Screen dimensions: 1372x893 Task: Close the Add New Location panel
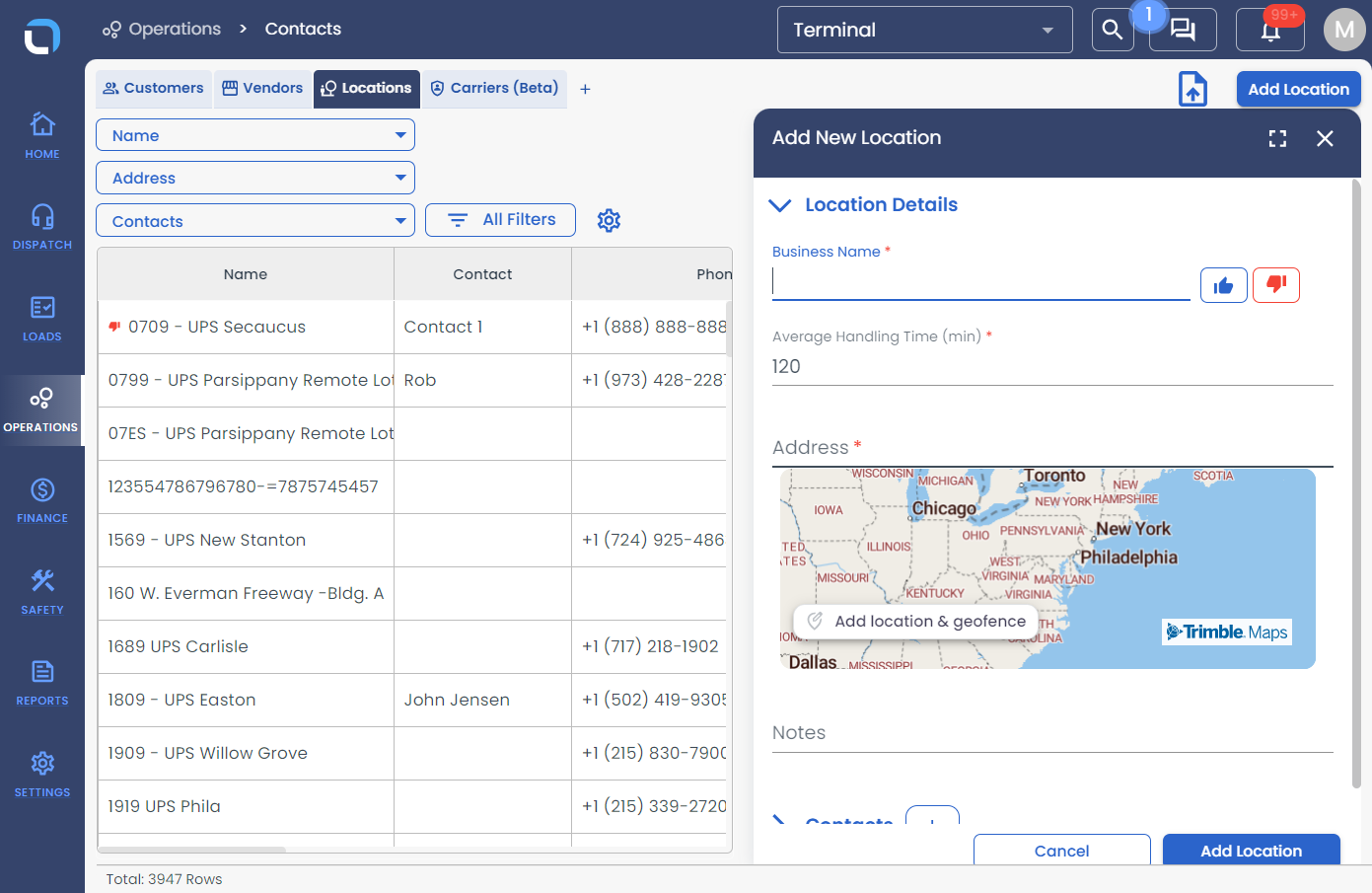[1325, 138]
